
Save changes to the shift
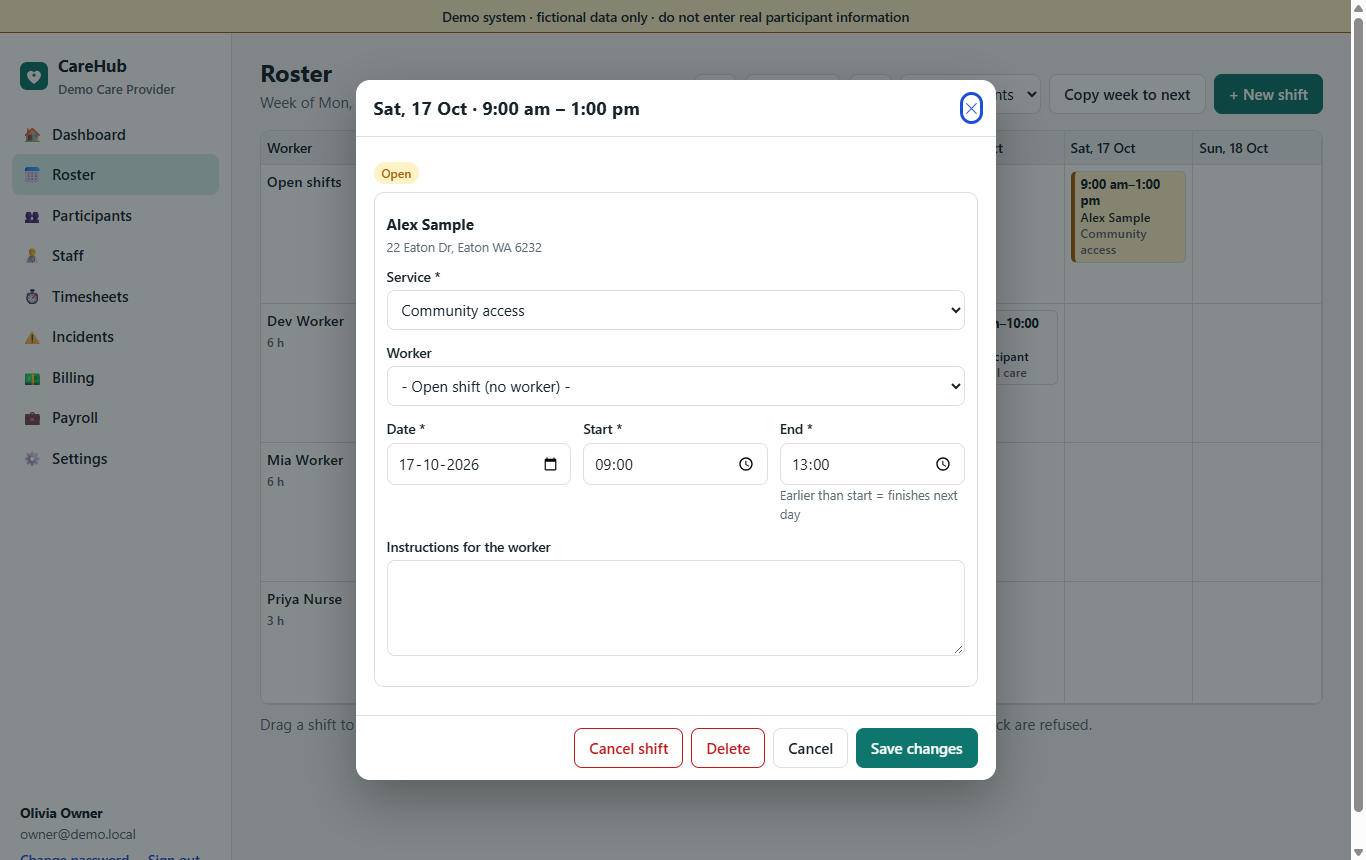(x=917, y=748)
